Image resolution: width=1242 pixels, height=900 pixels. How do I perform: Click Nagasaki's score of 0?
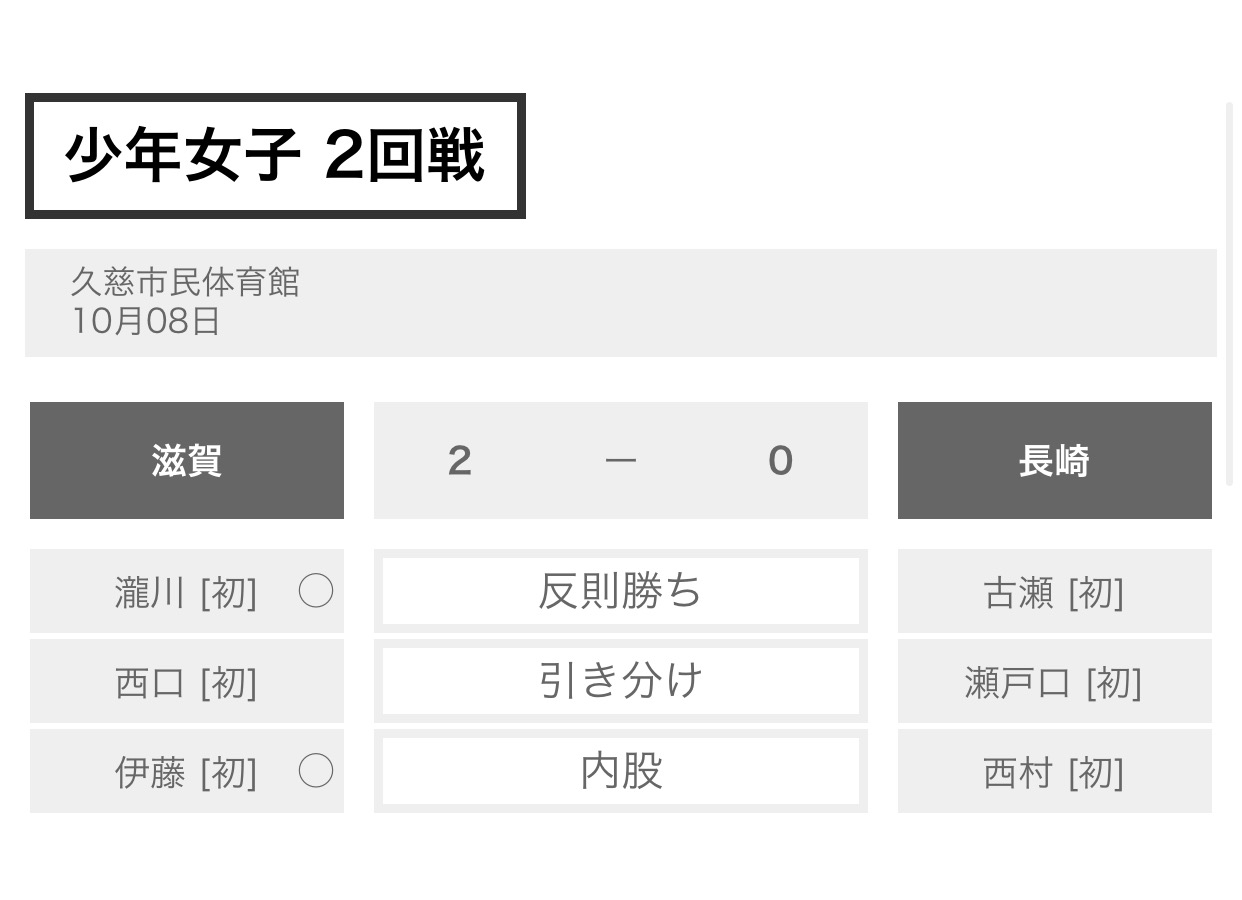click(x=781, y=461)
